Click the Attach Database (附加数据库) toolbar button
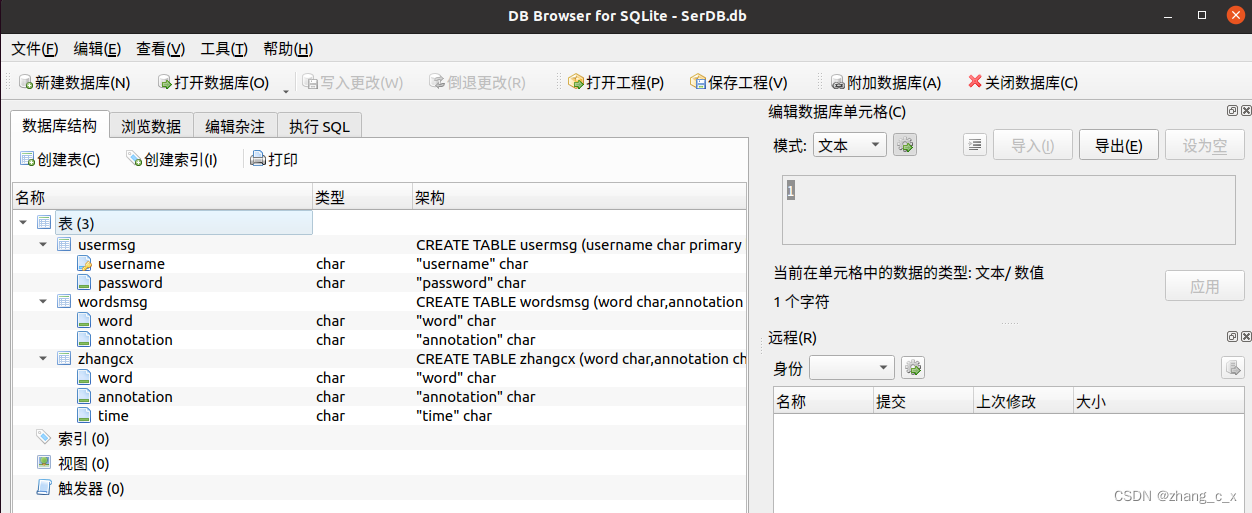1252x513 pixels. coord(886,83)
